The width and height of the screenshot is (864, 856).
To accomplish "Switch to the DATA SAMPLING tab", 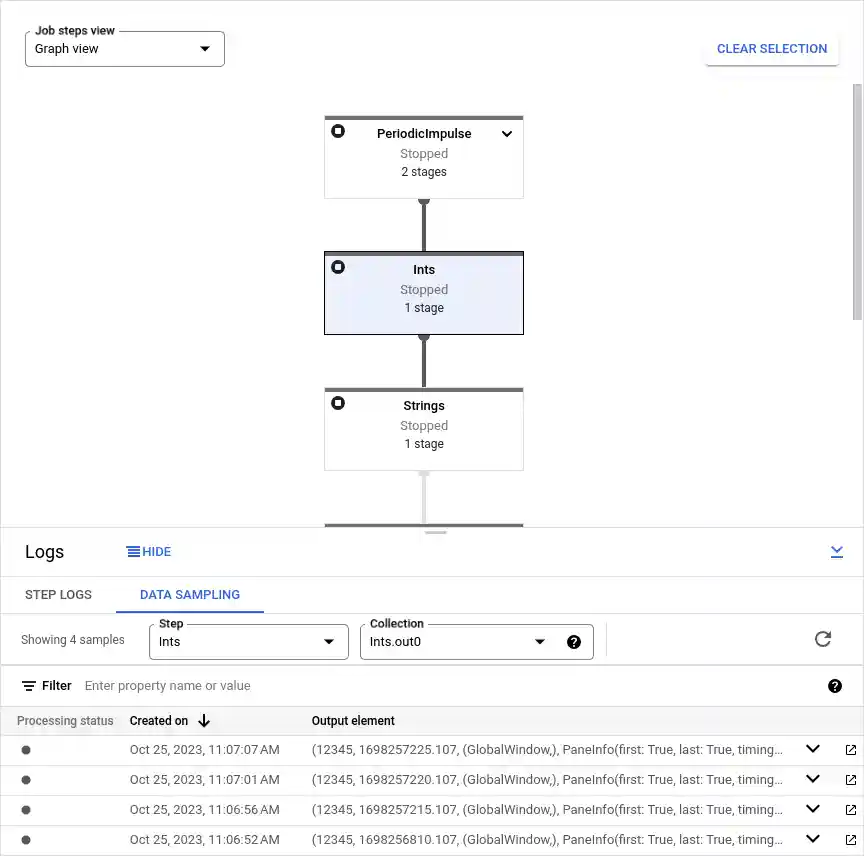I will (189, 594).
